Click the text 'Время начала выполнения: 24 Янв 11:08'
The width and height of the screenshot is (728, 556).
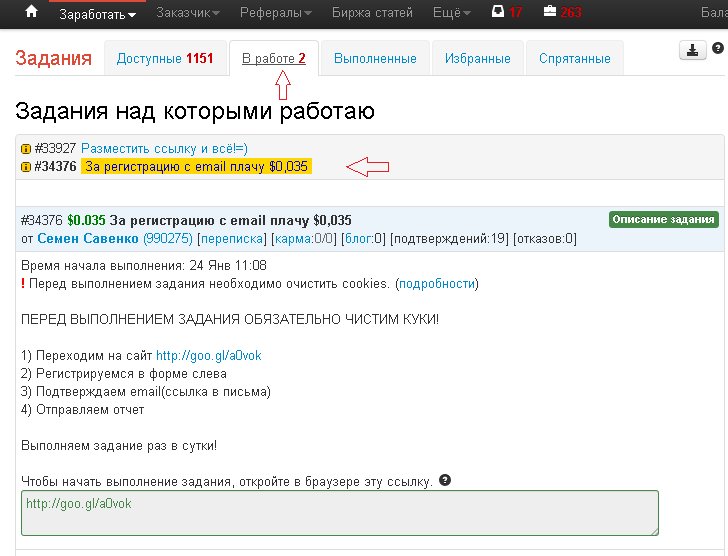144,265
